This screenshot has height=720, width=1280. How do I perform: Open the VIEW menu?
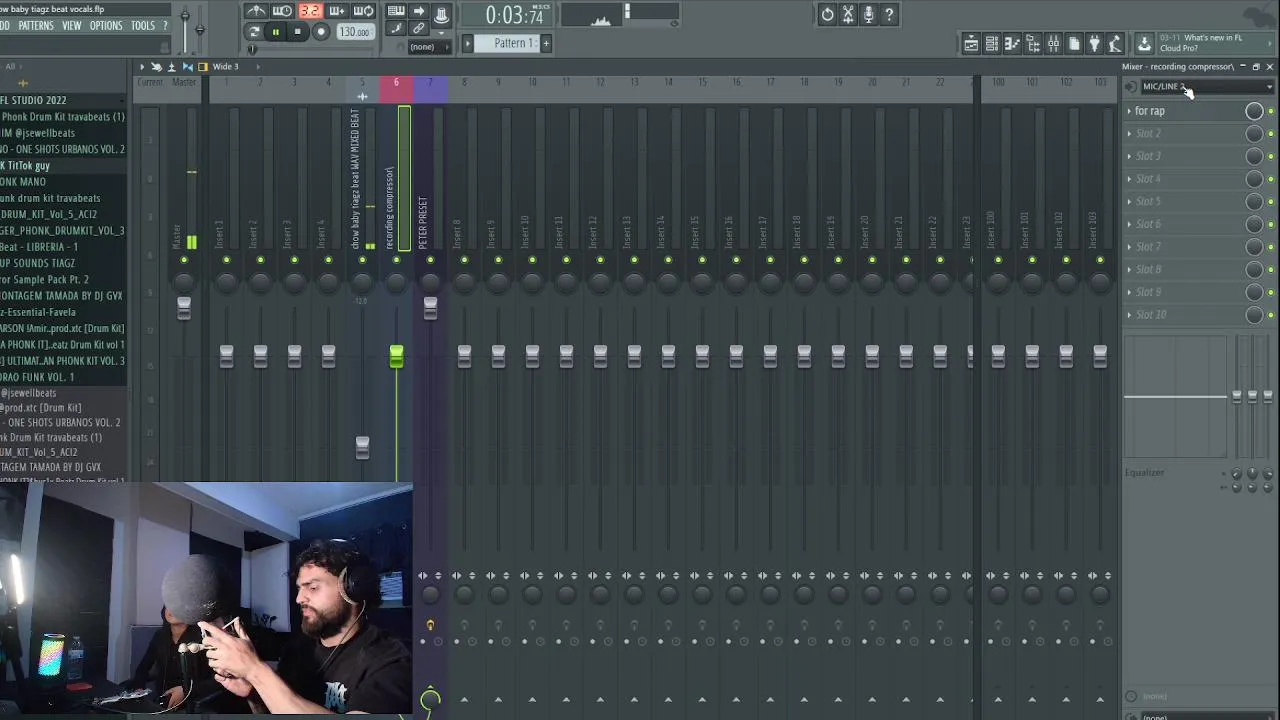(72, 26)
